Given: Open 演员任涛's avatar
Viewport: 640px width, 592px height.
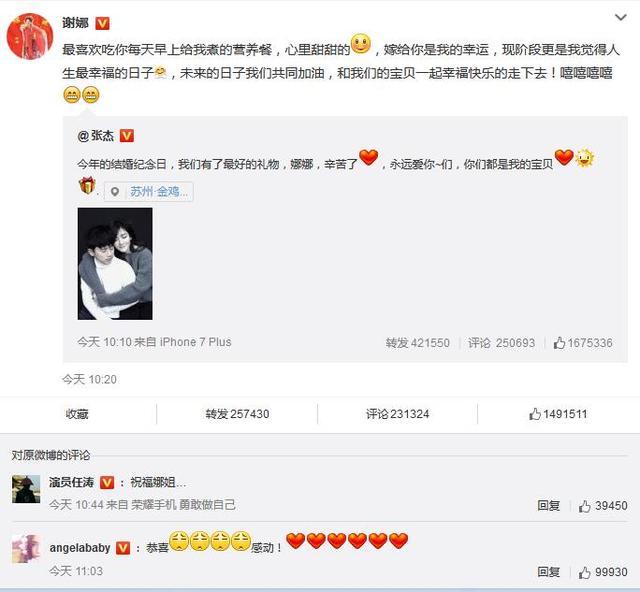Looking at the screenshot, I should pyautogui.click(x=26, y=489).
